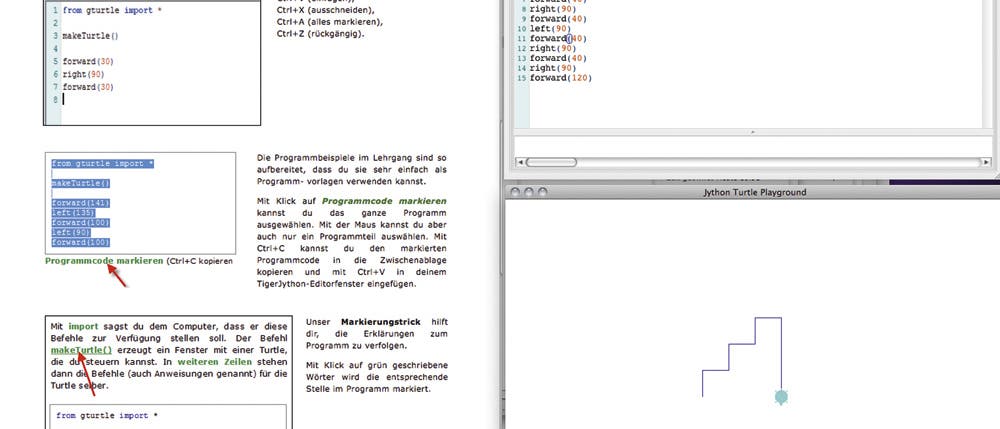Click line 10 'left(90)' in the editor
Image resolution: width=1000 pixels, height=429 pixels.
click(550, 29)
